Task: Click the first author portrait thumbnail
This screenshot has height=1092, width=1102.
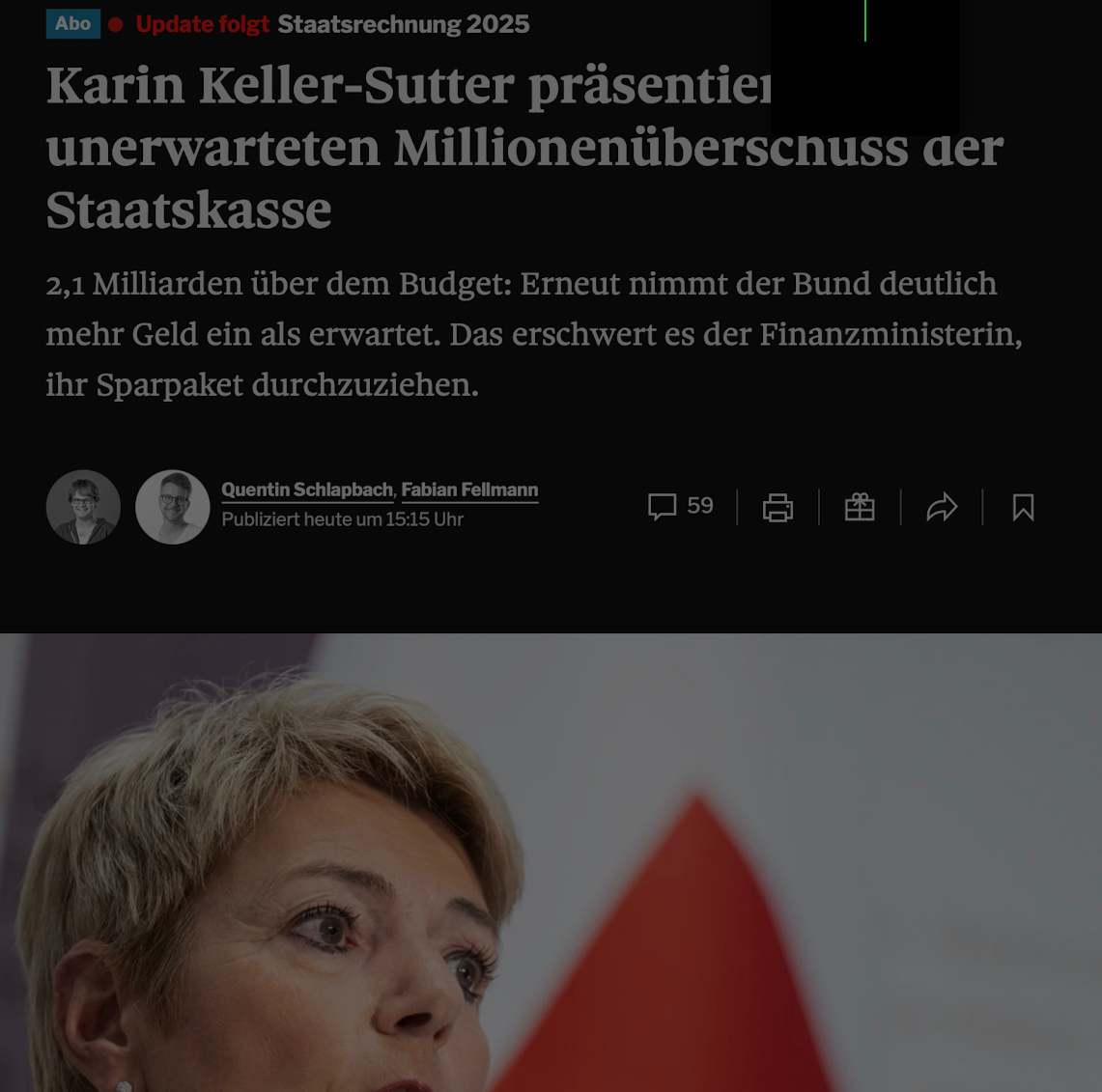Action: tap(83, 507)
